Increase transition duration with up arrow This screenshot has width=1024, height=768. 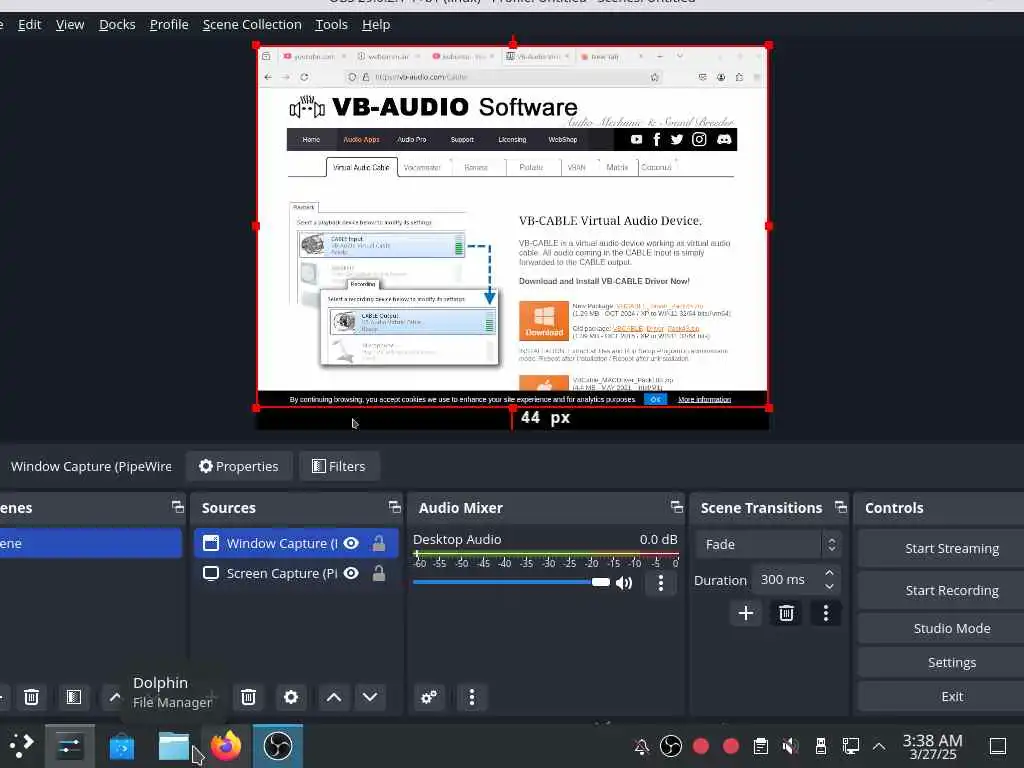[829, 573]
